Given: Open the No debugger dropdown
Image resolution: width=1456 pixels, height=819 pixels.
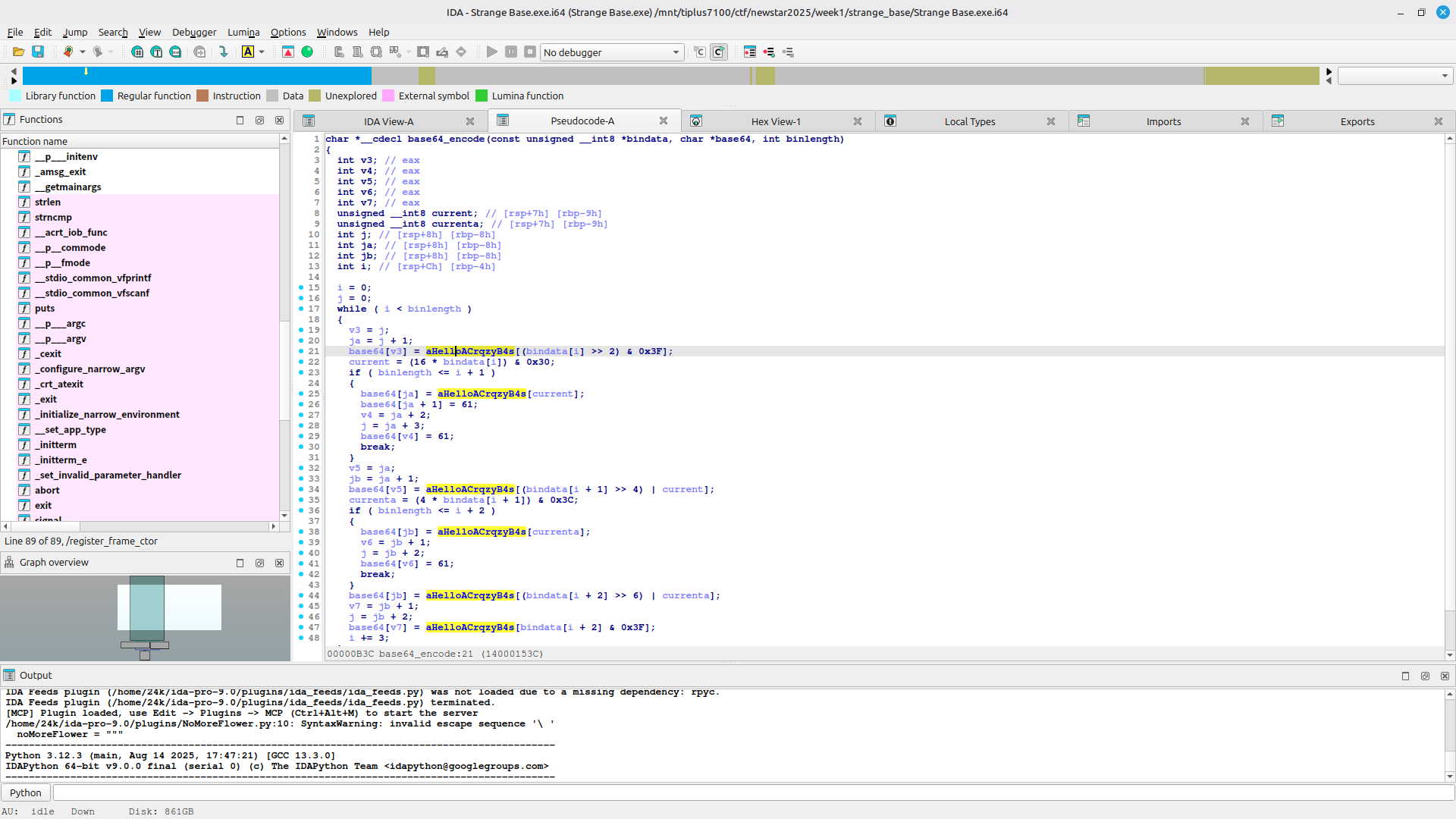Looking at the screenshot, I should (x=611, y=52).
